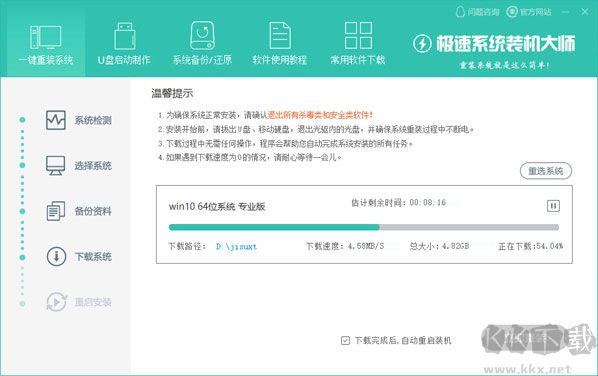Click the 估计剩余时间 00:08:16 text
The width and height of the screenshot is (598, 376).
pos(399,202)
